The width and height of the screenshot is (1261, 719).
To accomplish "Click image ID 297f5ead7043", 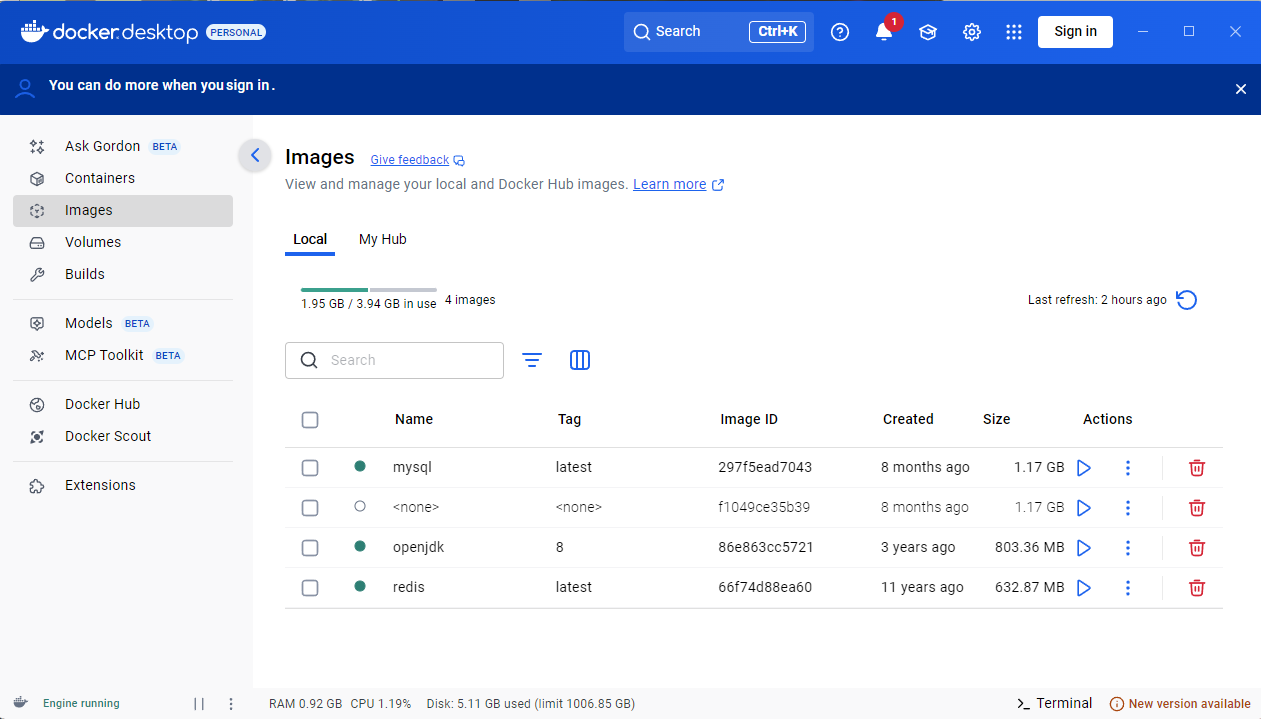I will 765,467.
